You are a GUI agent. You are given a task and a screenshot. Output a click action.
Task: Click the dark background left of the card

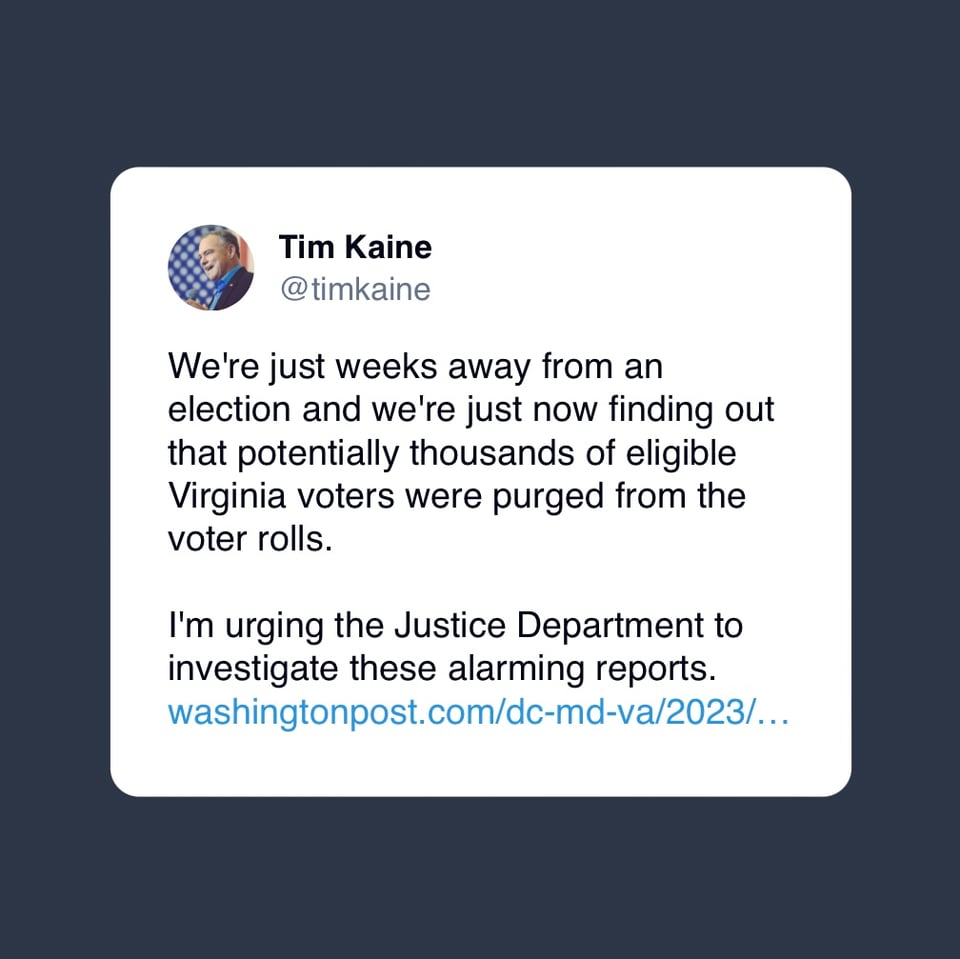(55, 480)
